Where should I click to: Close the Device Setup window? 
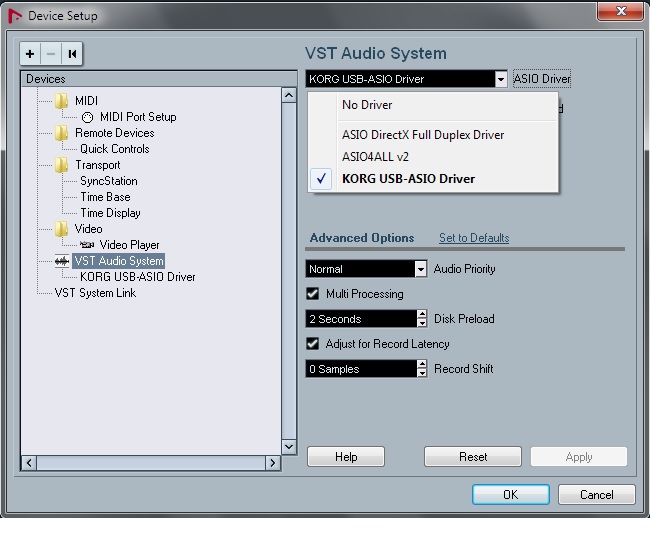click(620, 11)
